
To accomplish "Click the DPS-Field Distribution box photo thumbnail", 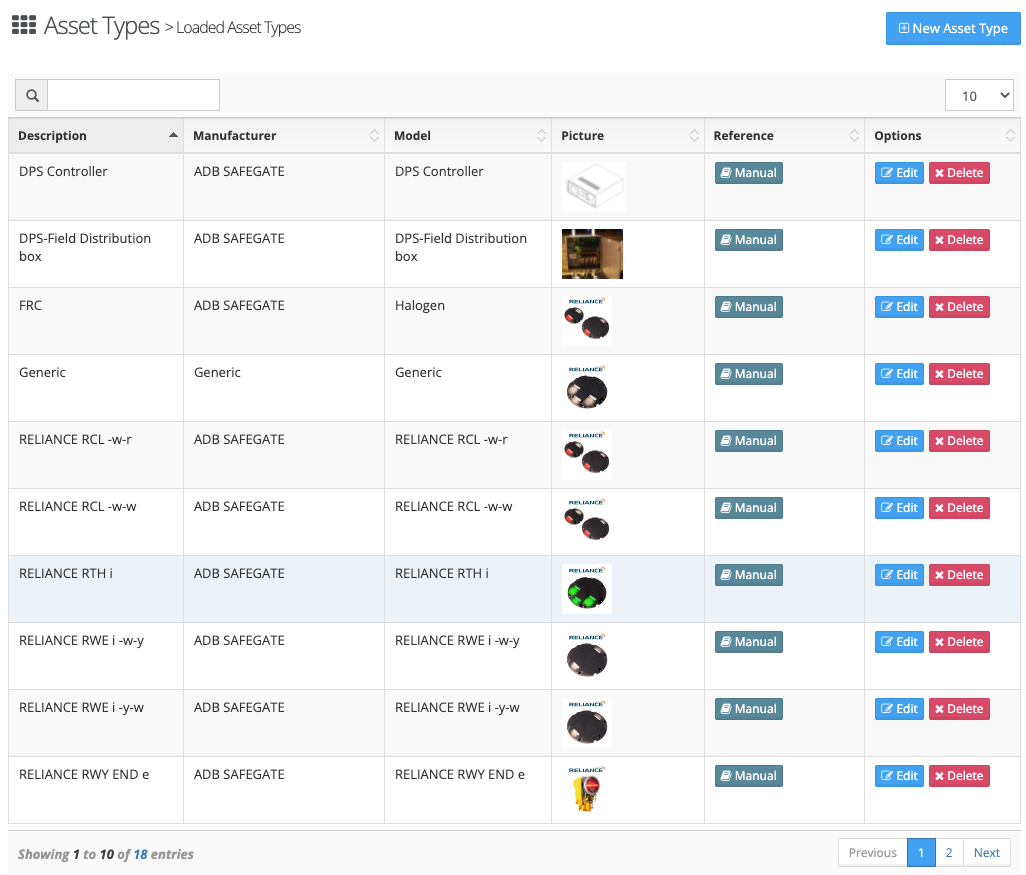I will point(592,254).
